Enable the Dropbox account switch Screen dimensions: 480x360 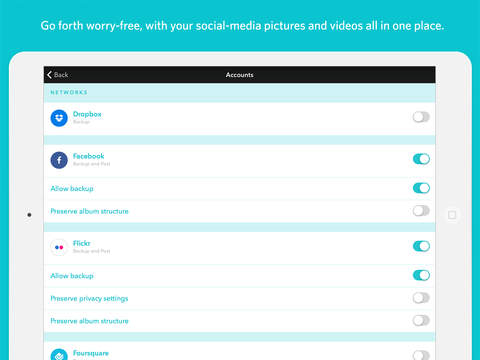coord(421,117)
